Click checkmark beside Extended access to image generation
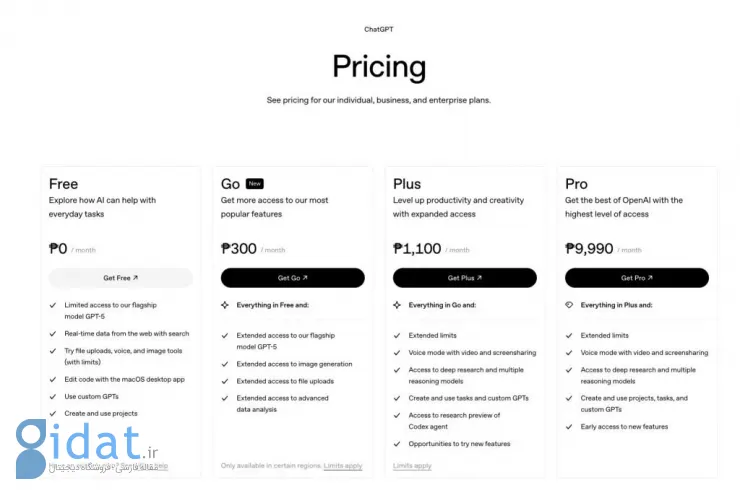Viewport: 740px width, 490px height. point(225,365)
